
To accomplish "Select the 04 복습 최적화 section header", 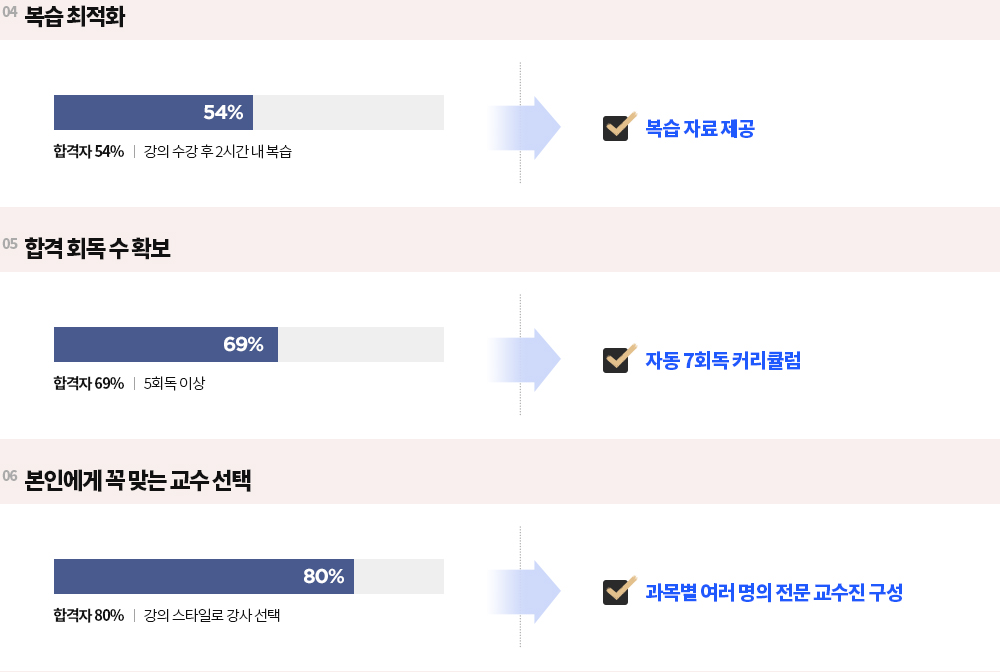I will pyautogui.click(x=75, y=18).
